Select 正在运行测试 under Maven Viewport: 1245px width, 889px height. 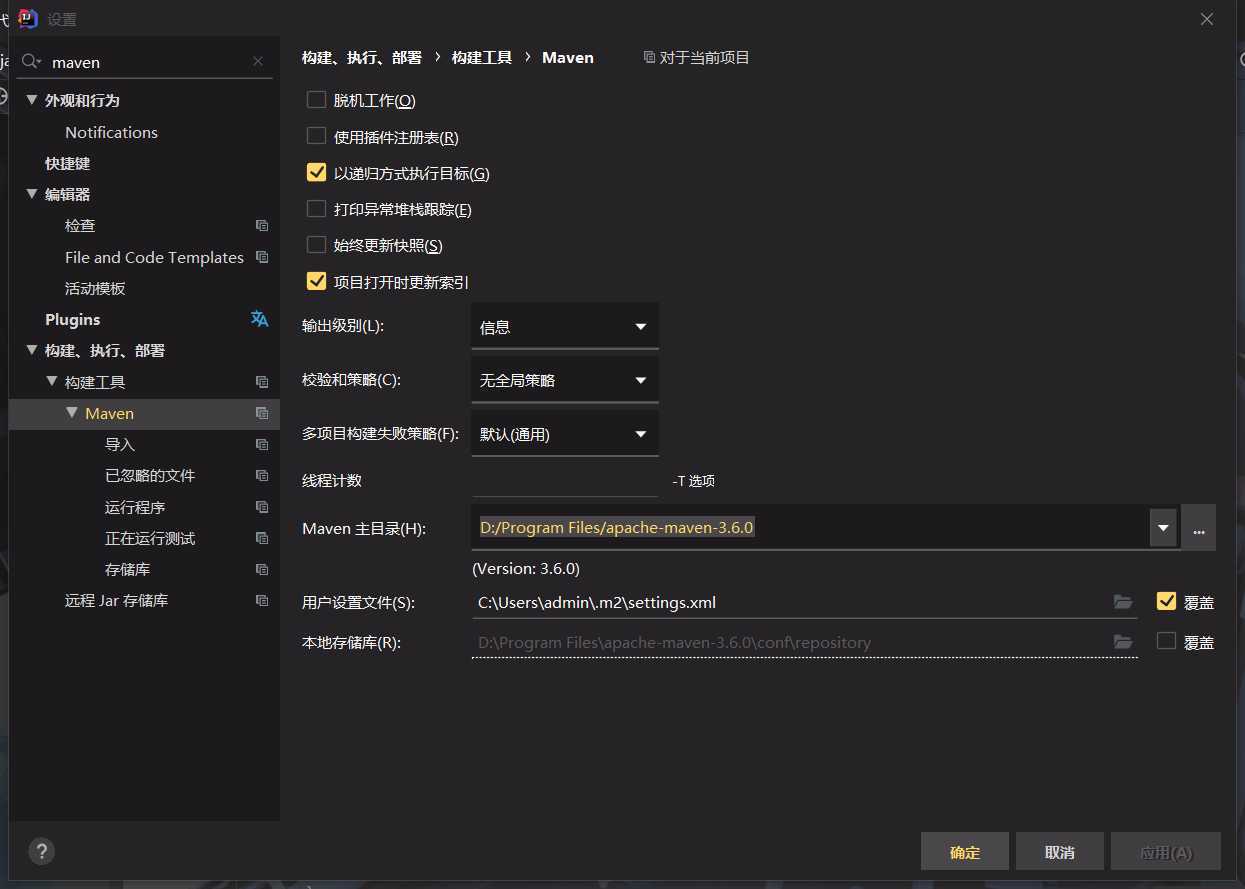click(x=150, y=538)
